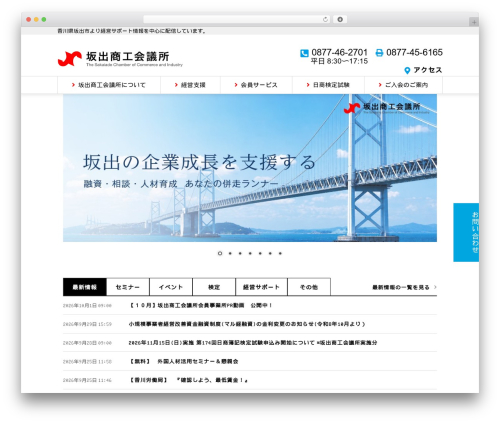Select the seventh carousel dot
Image resolution: width=500 pixels, height=423 pixels.
pos(280,253)
